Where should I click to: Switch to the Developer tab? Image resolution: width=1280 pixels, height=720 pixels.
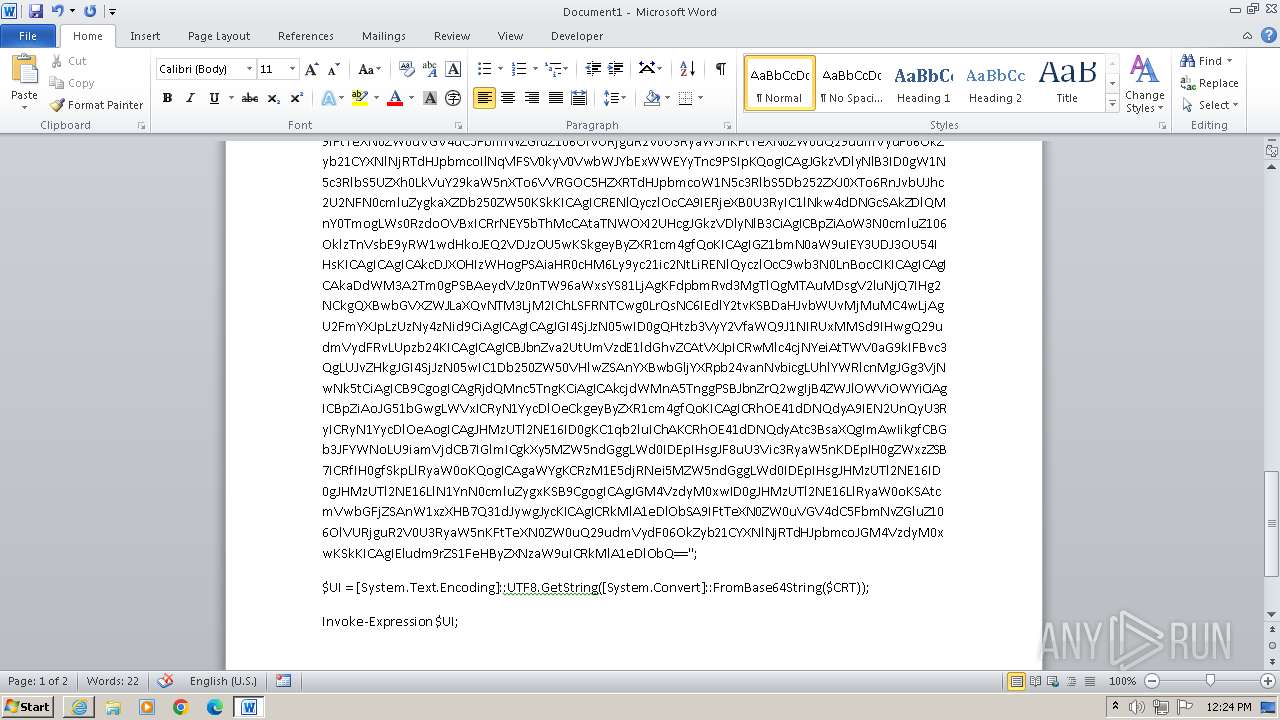(x=577, y=36)
